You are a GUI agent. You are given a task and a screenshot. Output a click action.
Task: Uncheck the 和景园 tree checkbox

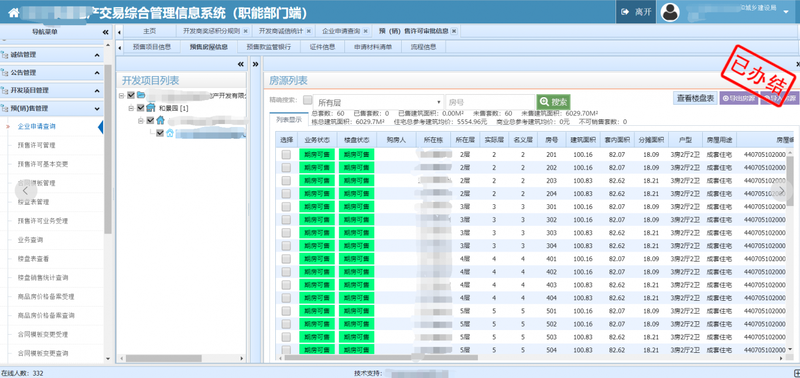click(x=141, y=108)
